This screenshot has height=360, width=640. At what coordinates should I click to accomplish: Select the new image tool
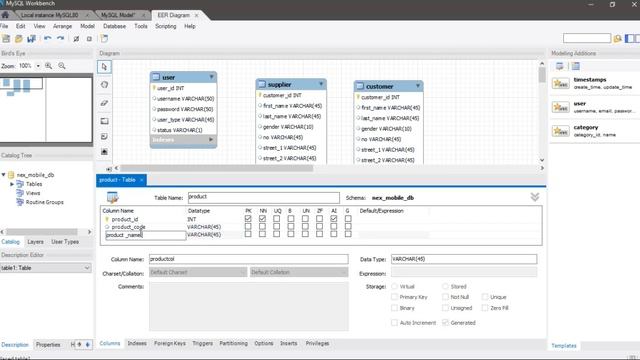click(104, 152)
